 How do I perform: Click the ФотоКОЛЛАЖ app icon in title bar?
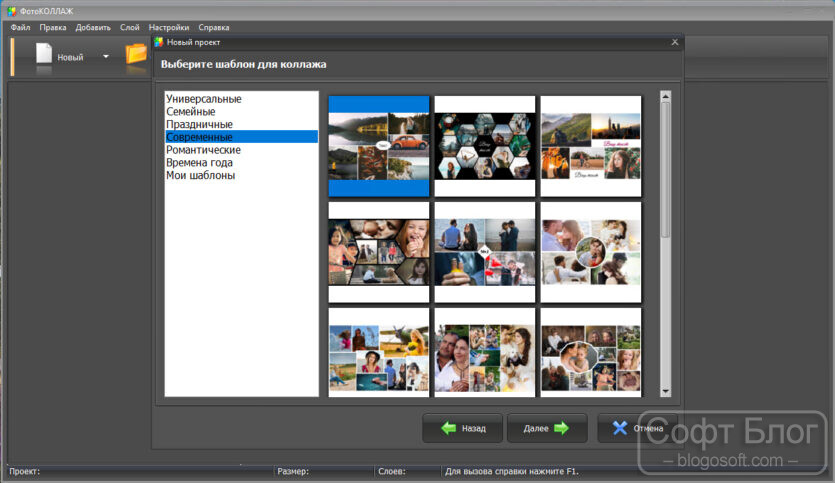click(12, 11)
